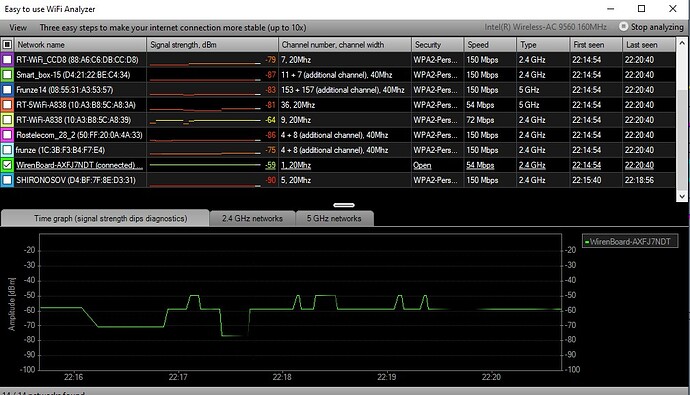Click the 22:18:56 last seen cell

(639, 180)
